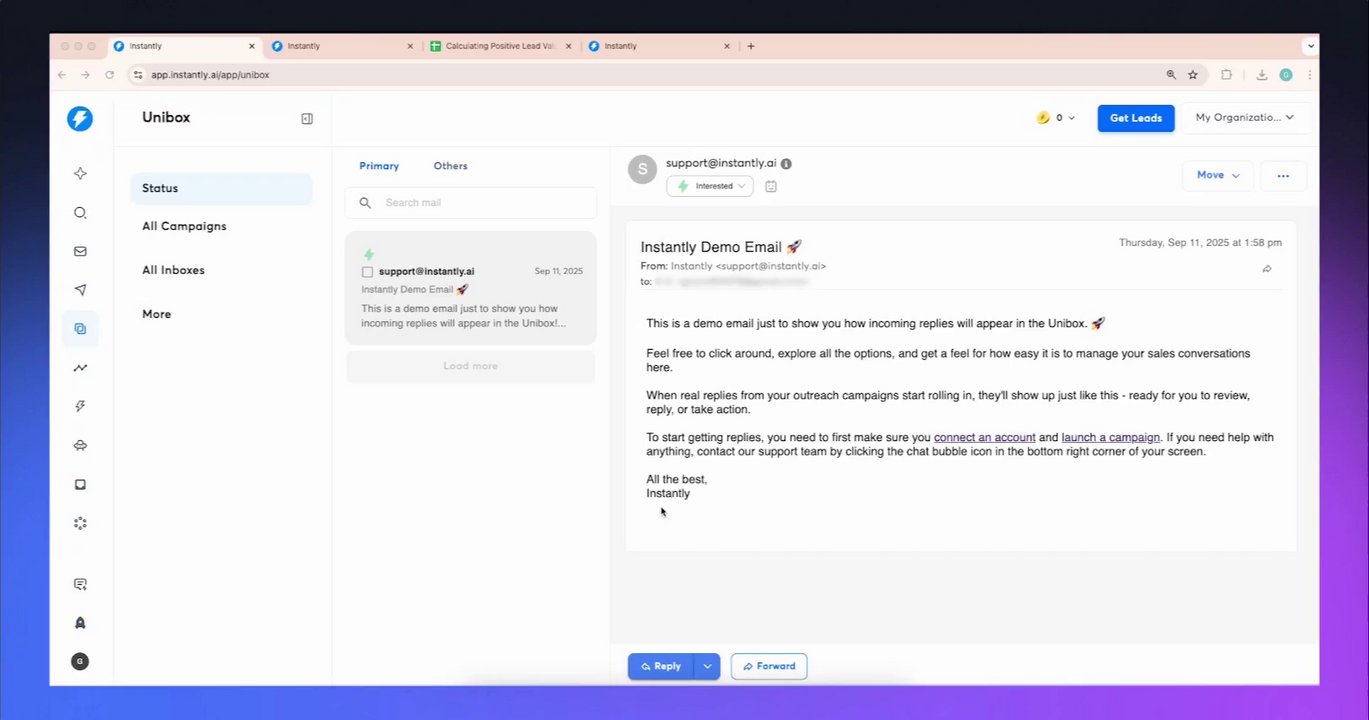Open the browser downloads icon
Image resolution: width=1369 pixels, height=720 pixels.
pos(1262,74)
